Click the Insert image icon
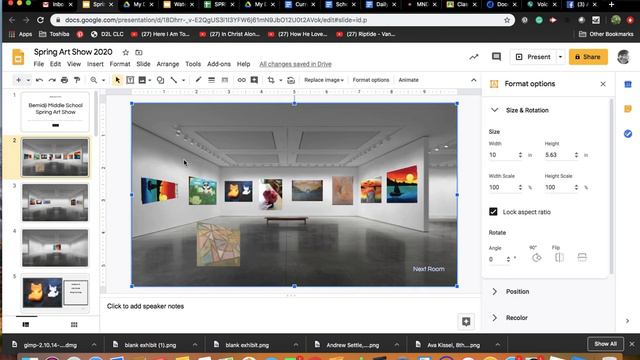The image size is (640, 360). click(142, 80)
